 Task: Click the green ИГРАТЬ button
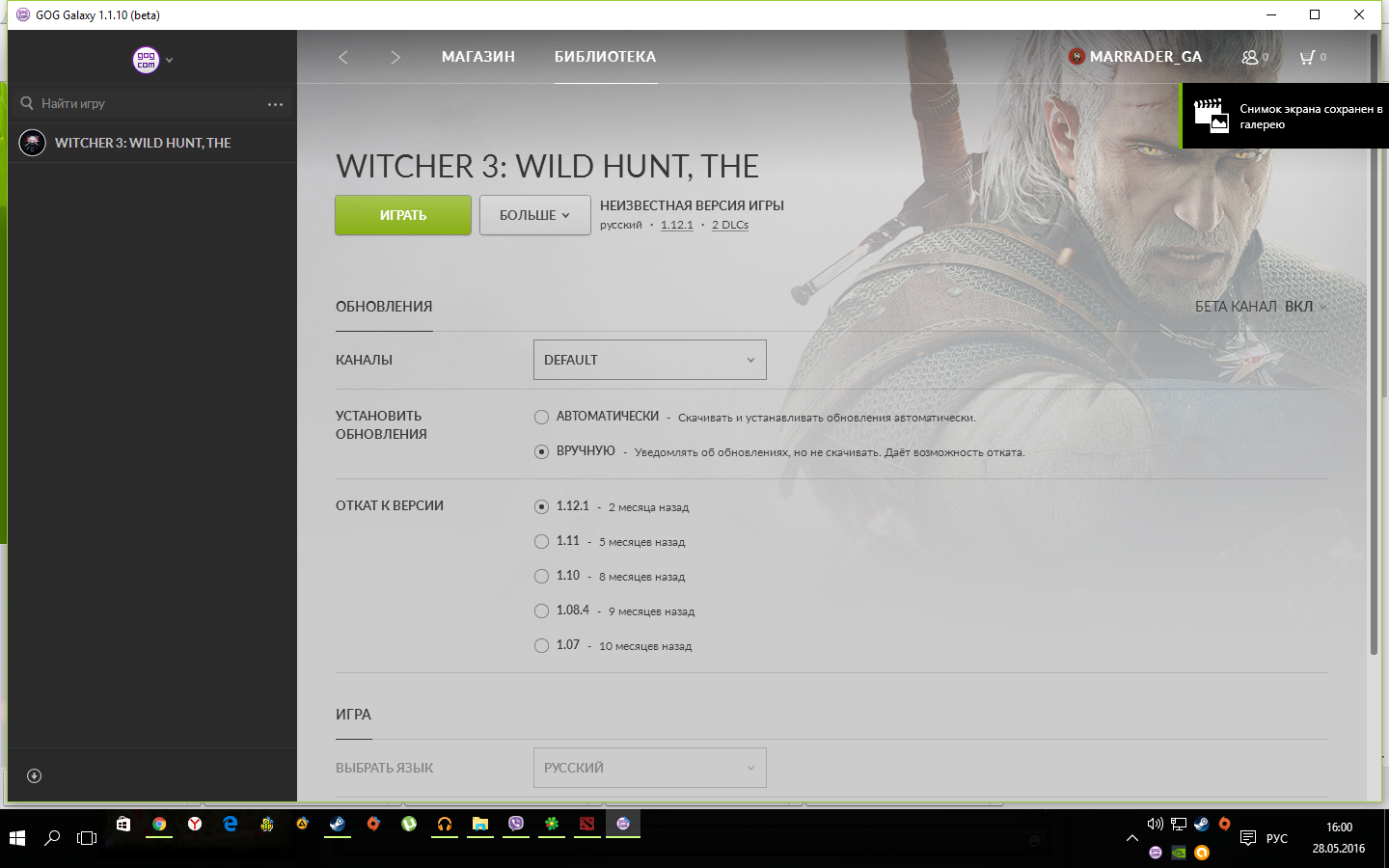point(403,215)
